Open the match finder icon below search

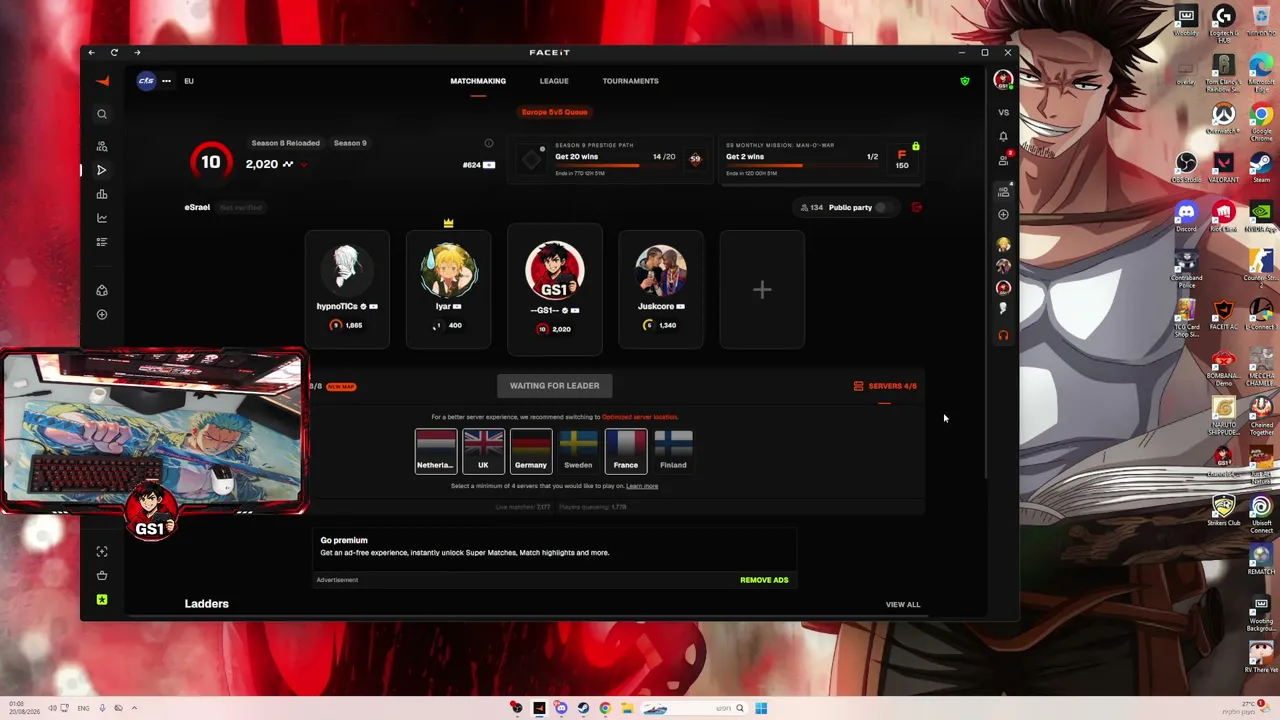(102, 146)
